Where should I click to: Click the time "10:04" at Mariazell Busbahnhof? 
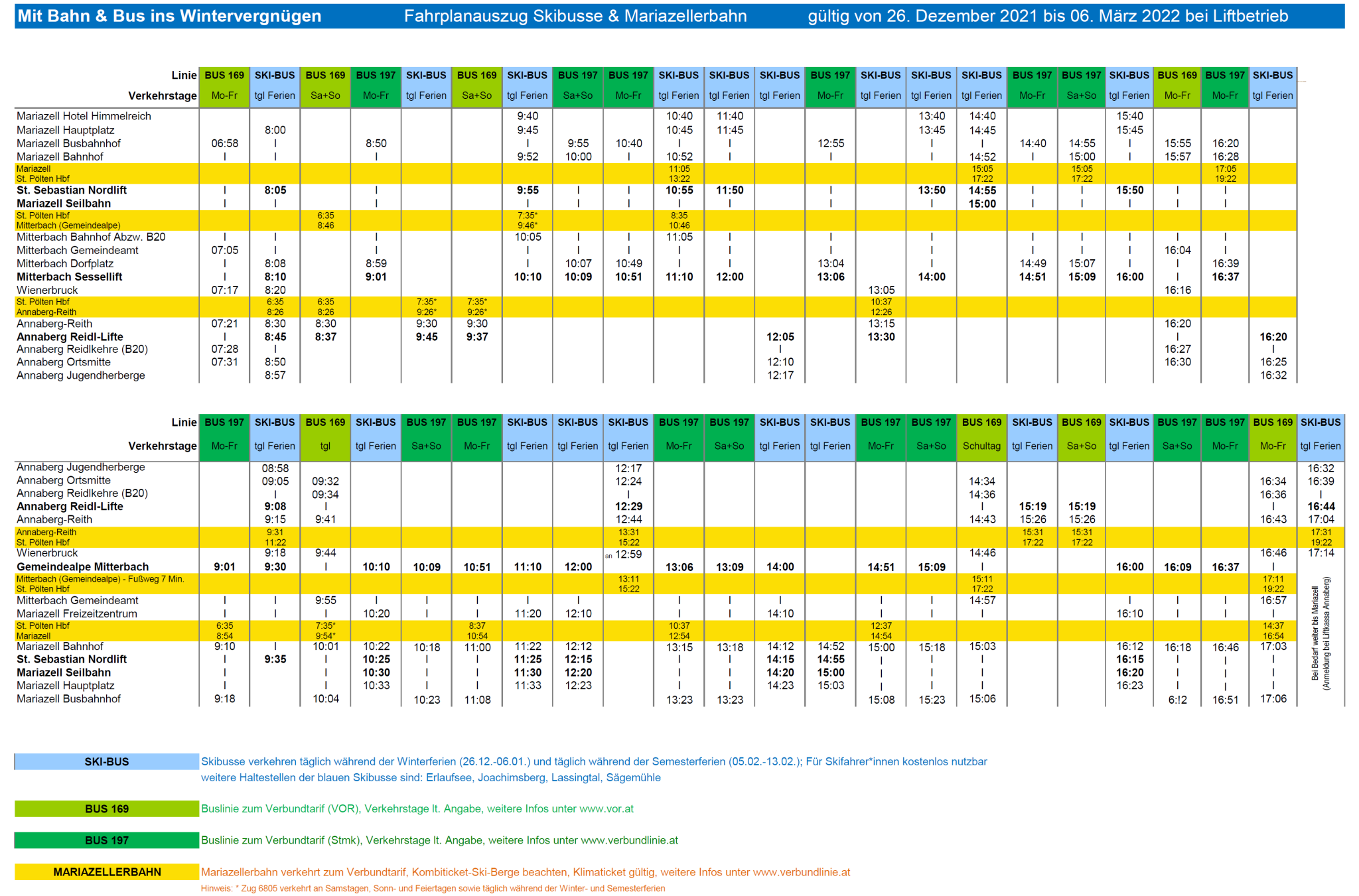[326, 699]
